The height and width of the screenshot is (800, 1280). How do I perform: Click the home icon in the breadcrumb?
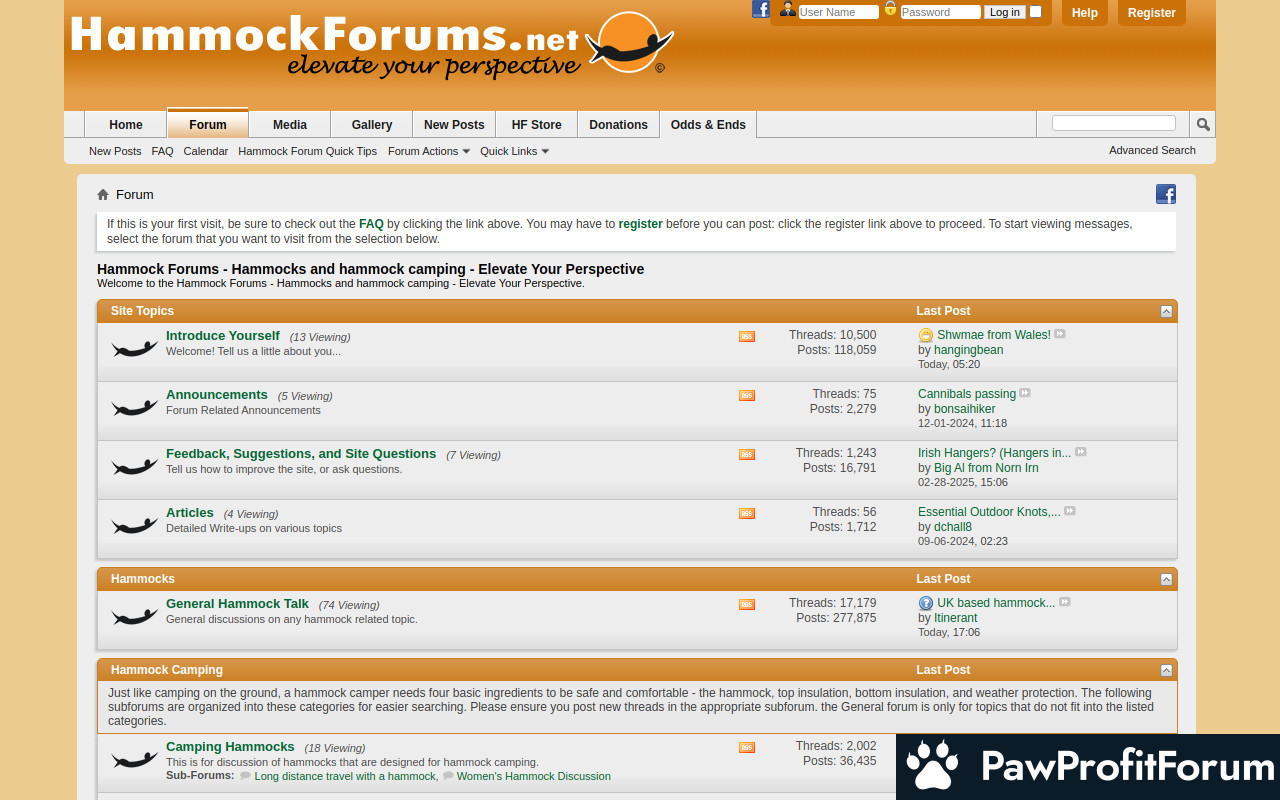click(x=103, y=195)
